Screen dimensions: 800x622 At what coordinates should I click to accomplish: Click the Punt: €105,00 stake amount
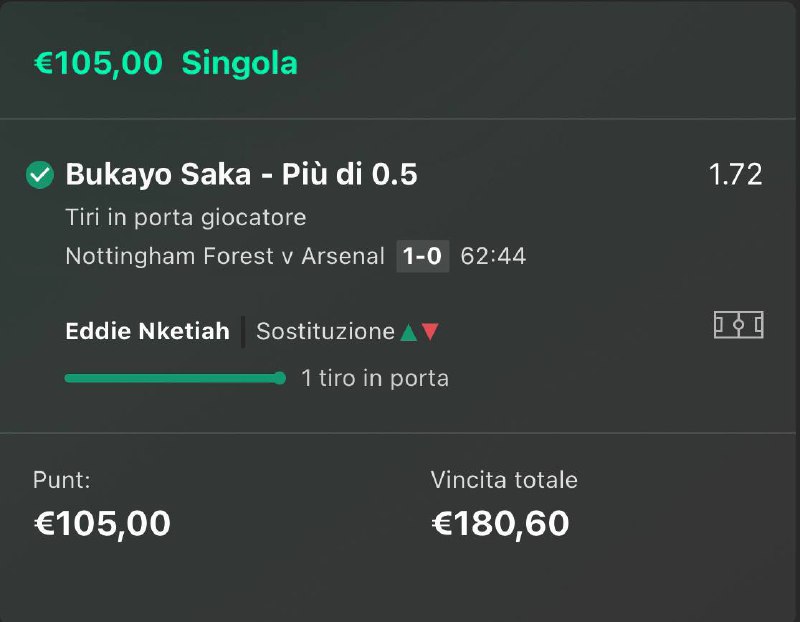pos(102,524)
